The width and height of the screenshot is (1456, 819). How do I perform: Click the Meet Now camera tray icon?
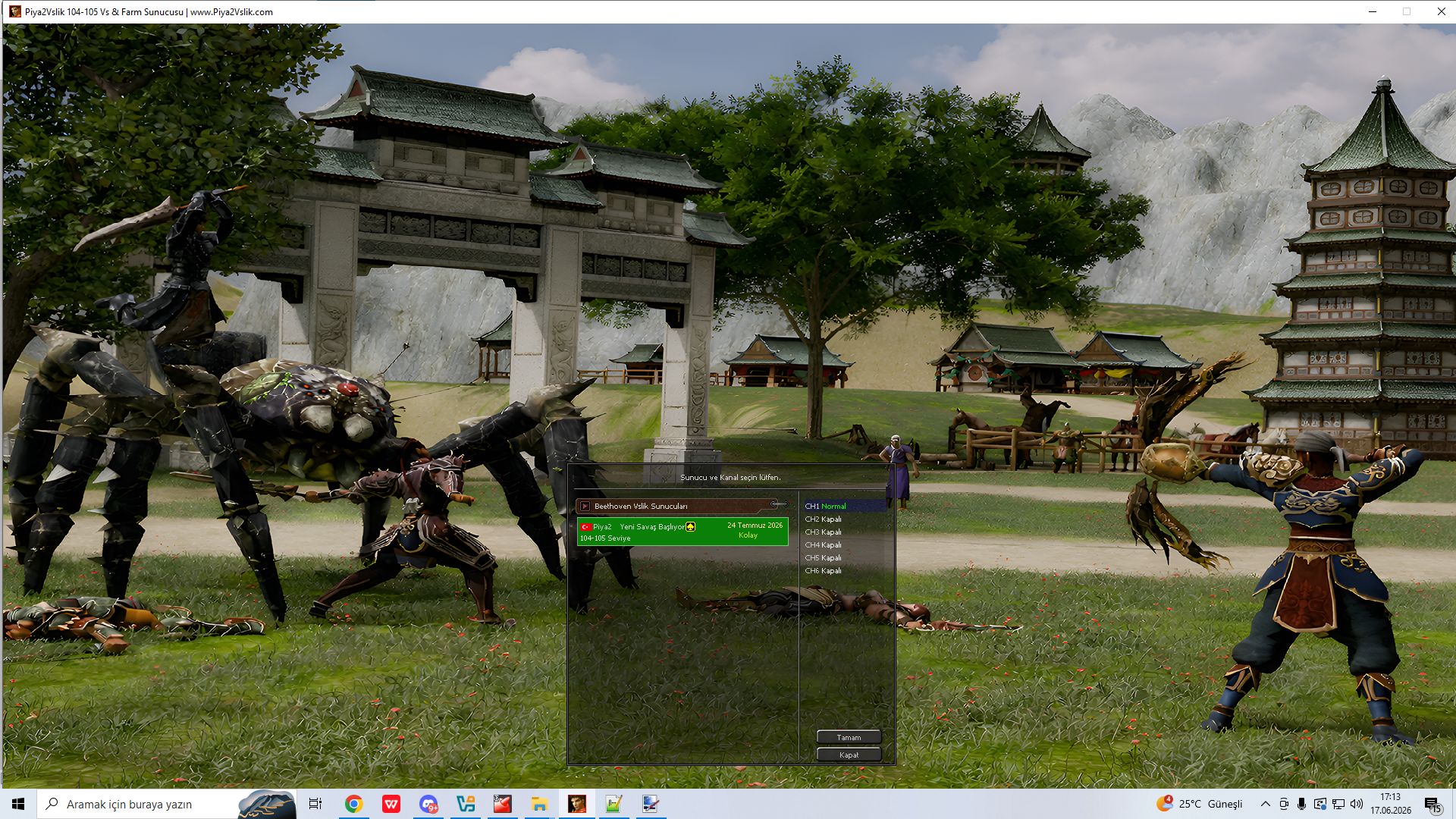1283,804
